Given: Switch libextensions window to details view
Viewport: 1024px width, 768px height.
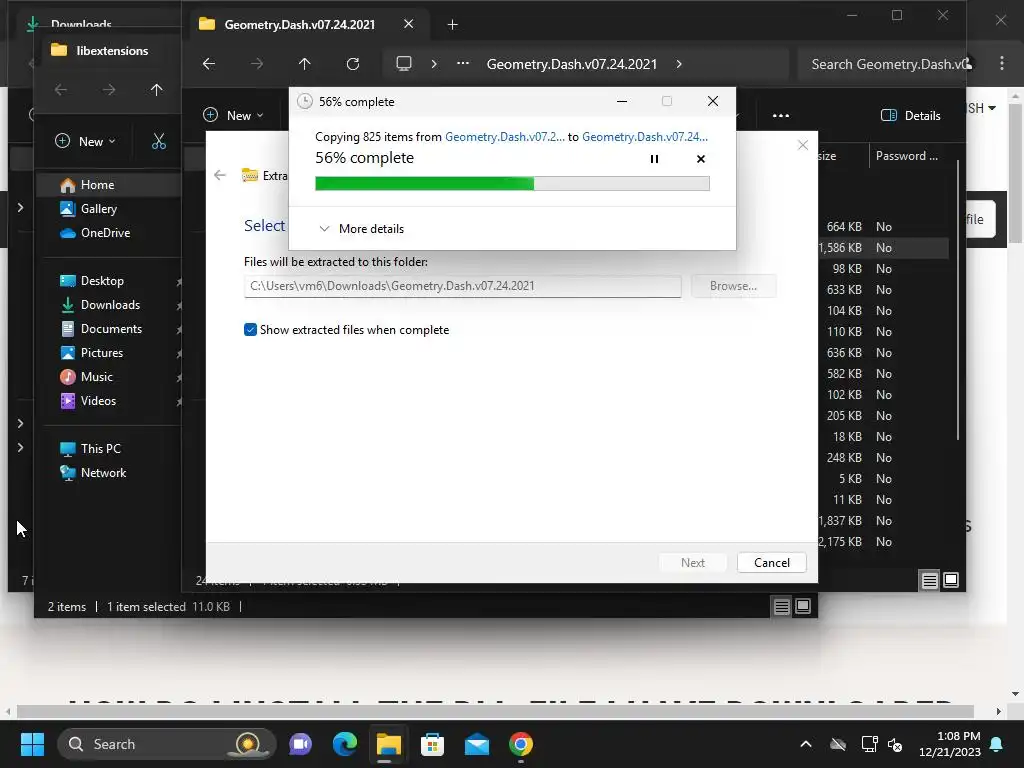Looking at the screenshot, I should point(782,607).
